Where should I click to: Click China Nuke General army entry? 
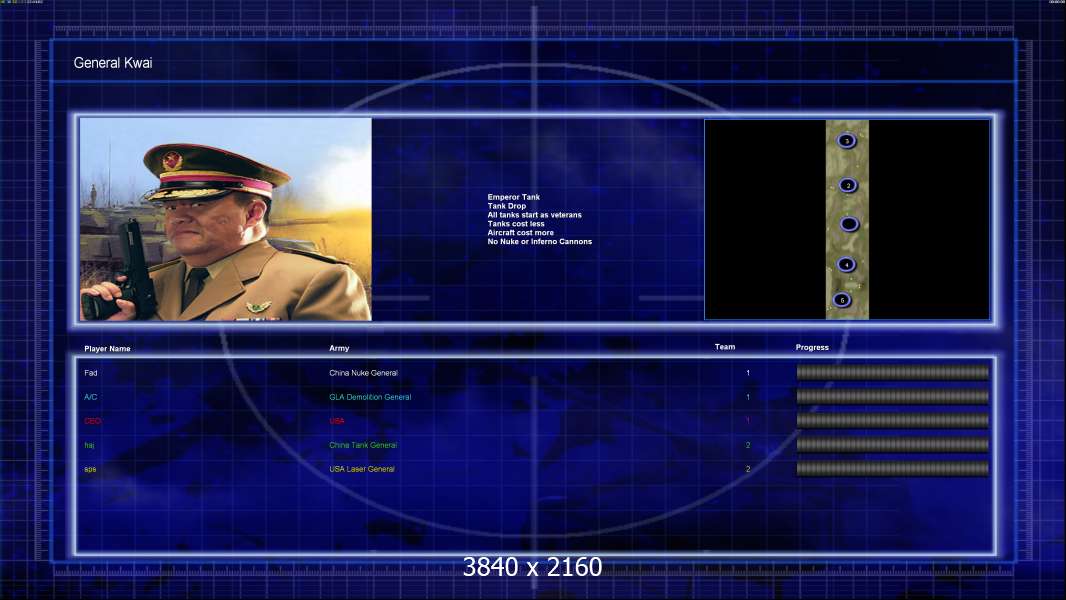[x=364, y=373]
